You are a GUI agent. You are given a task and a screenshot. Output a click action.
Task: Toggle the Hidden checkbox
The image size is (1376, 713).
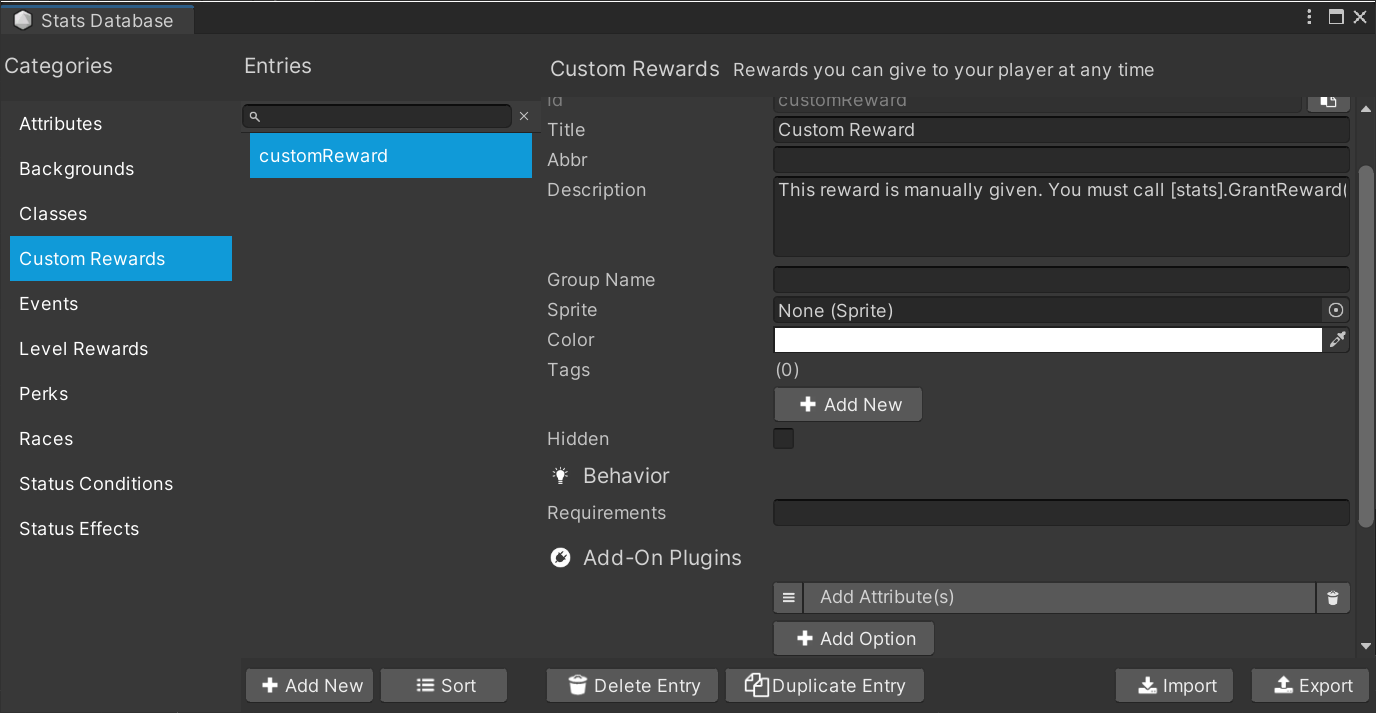click(783, 439)
